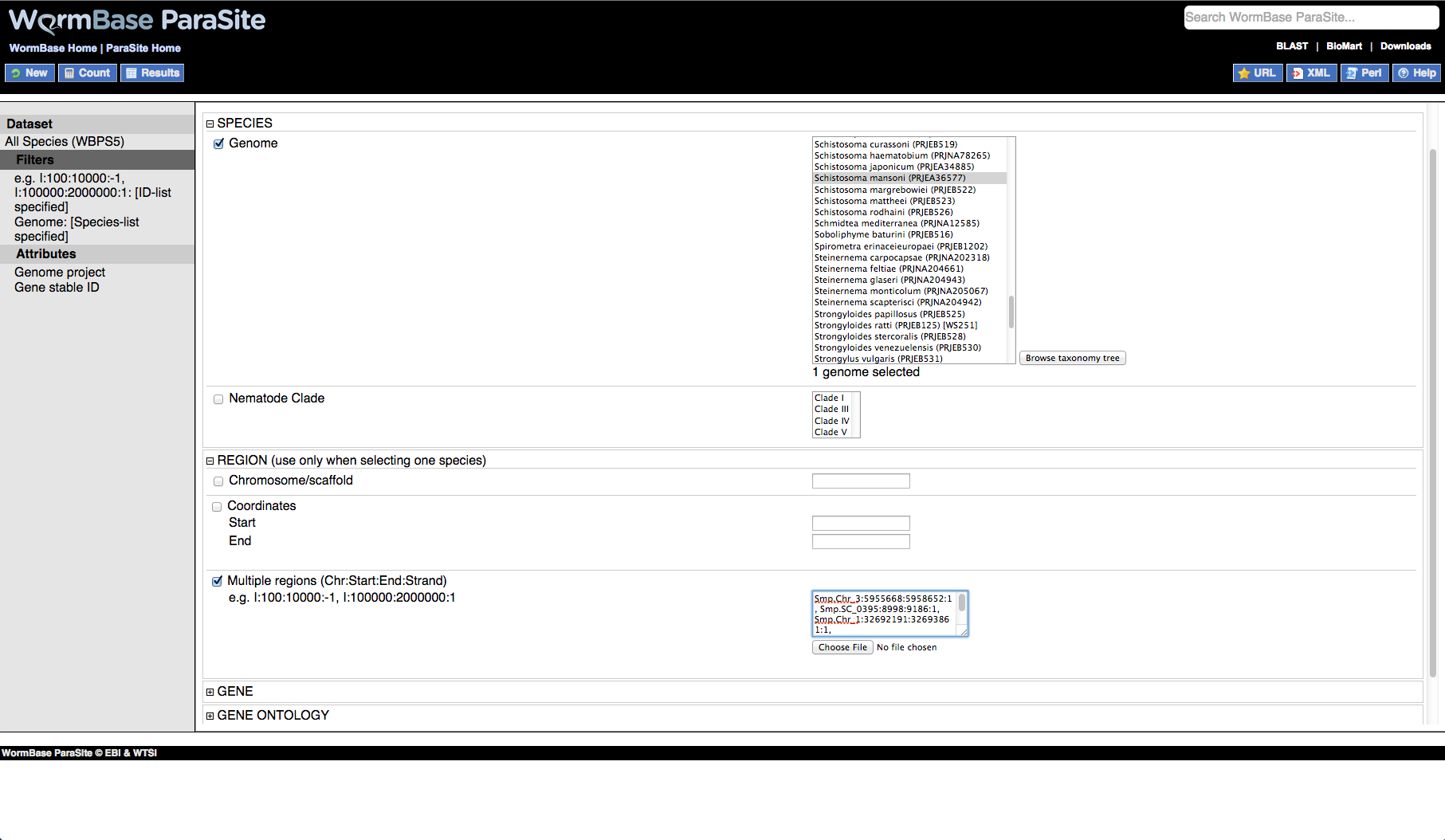Click the Search WormBase ParaSite field
Viewport: 1445px width, 840px height.
(x=1310, y=18)
